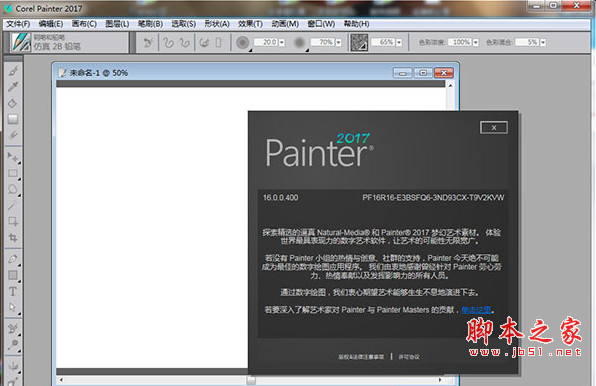Open the brush selector pencil icon
The width and height of the screenshot is (596, 386).
[21, 42]
